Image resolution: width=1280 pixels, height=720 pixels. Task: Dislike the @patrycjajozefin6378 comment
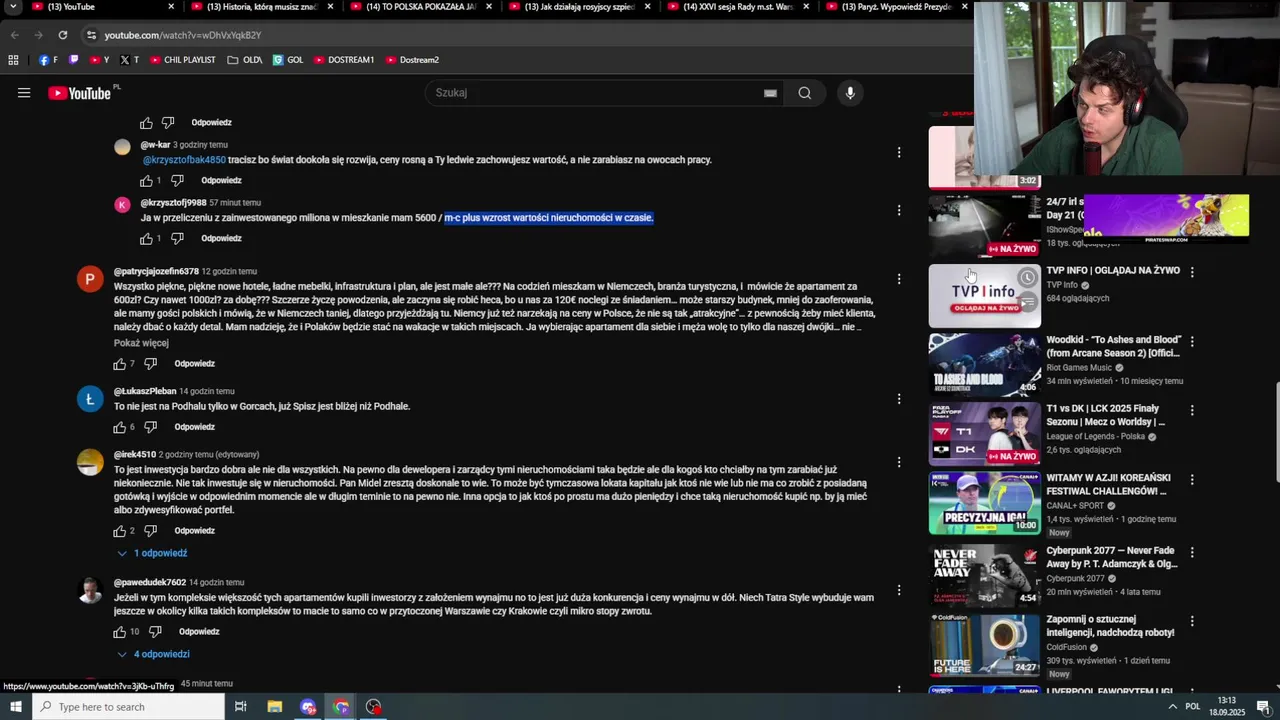(x=151, y=364)
